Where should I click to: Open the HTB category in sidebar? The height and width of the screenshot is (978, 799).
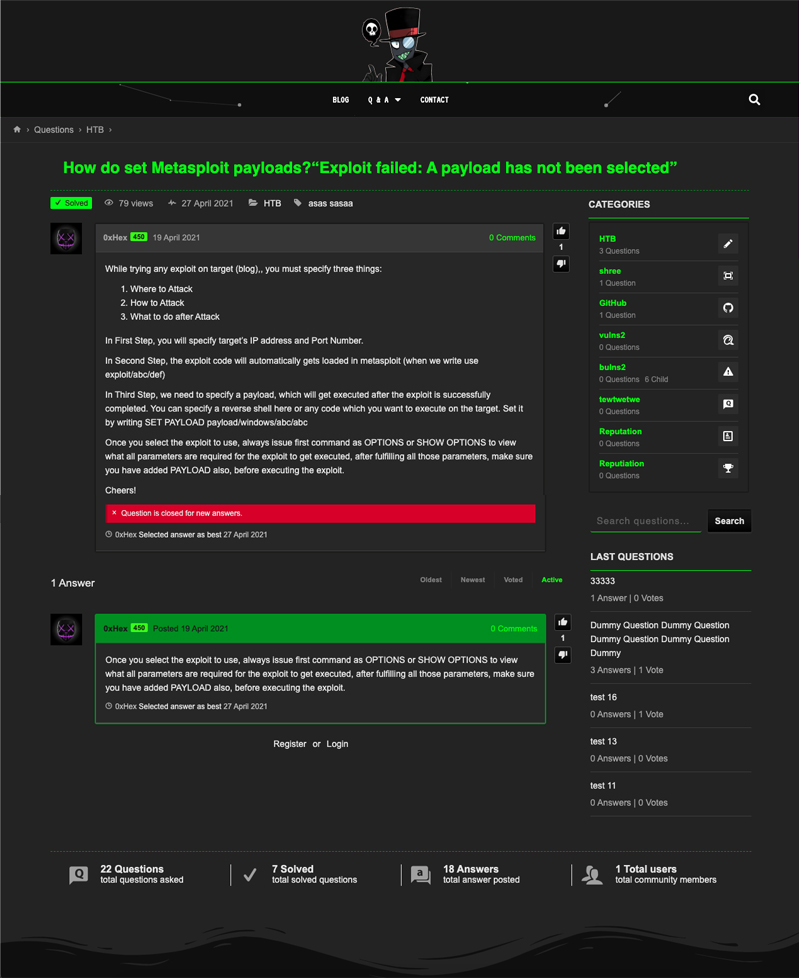pos(608,239)
